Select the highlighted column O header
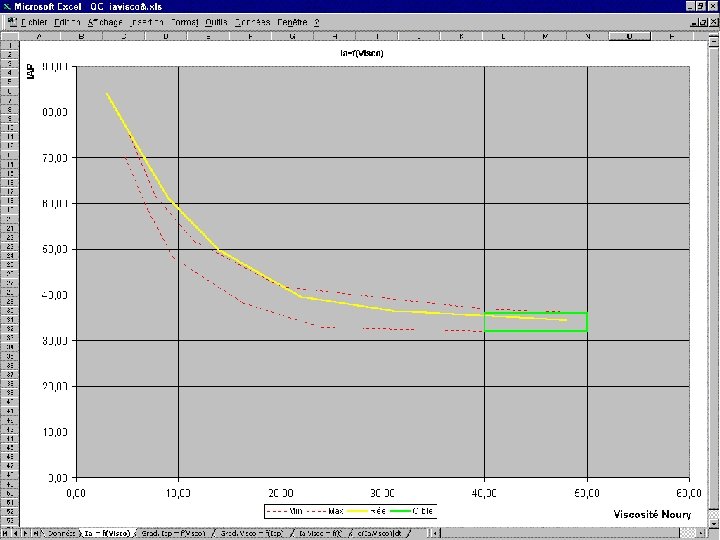The width and height of the screenshot is (720, 540). coord(630,36)
